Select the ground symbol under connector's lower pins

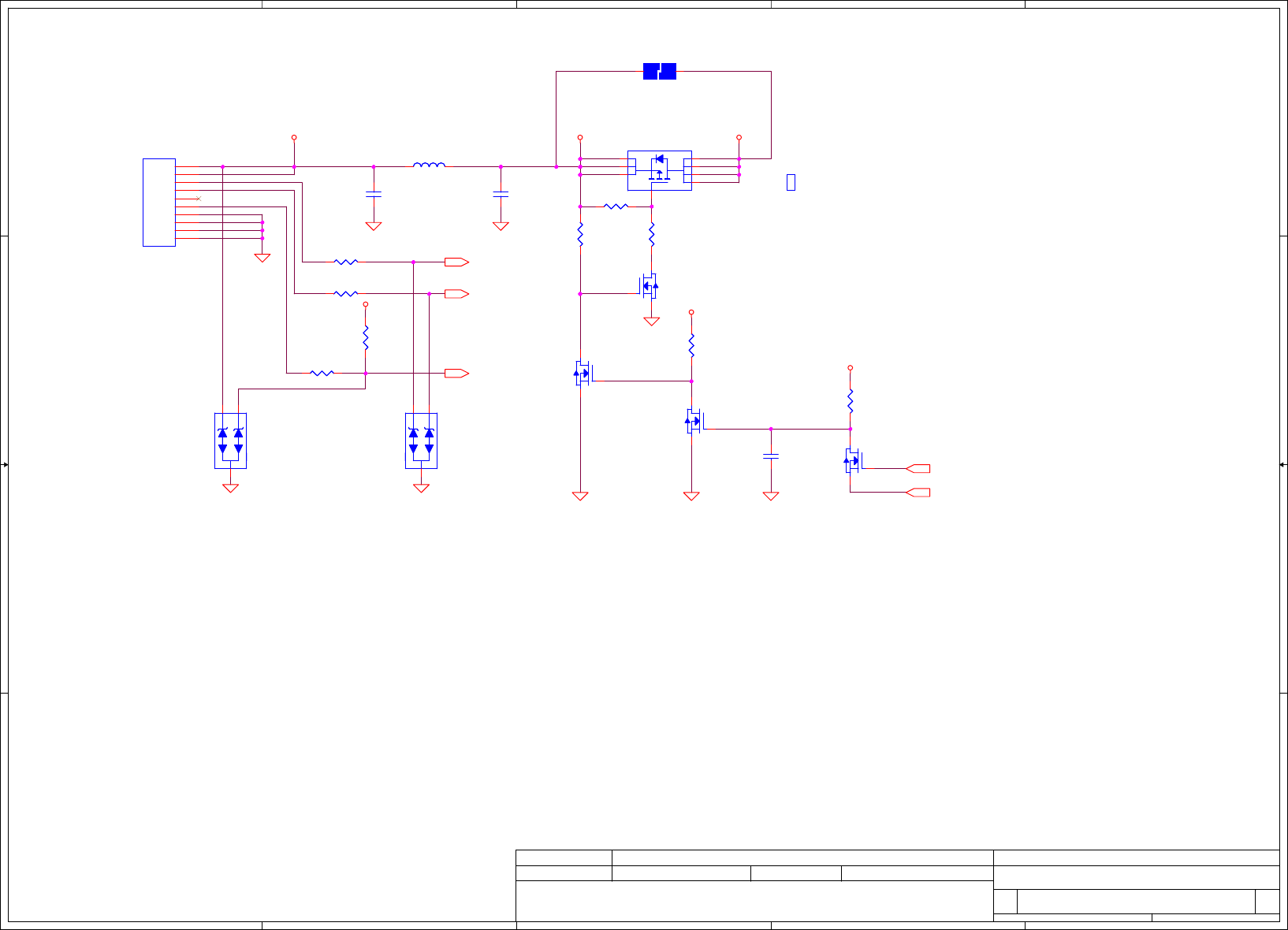pyautogui.click(x=262, y=258)
